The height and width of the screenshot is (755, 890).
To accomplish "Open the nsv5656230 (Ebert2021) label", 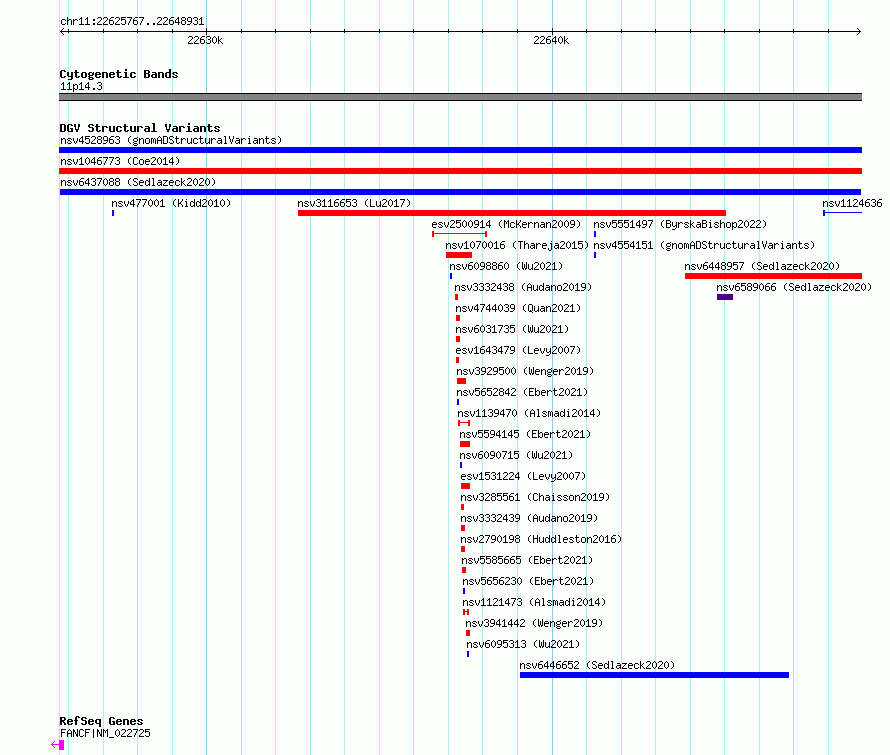I will (x=528, y=581).
